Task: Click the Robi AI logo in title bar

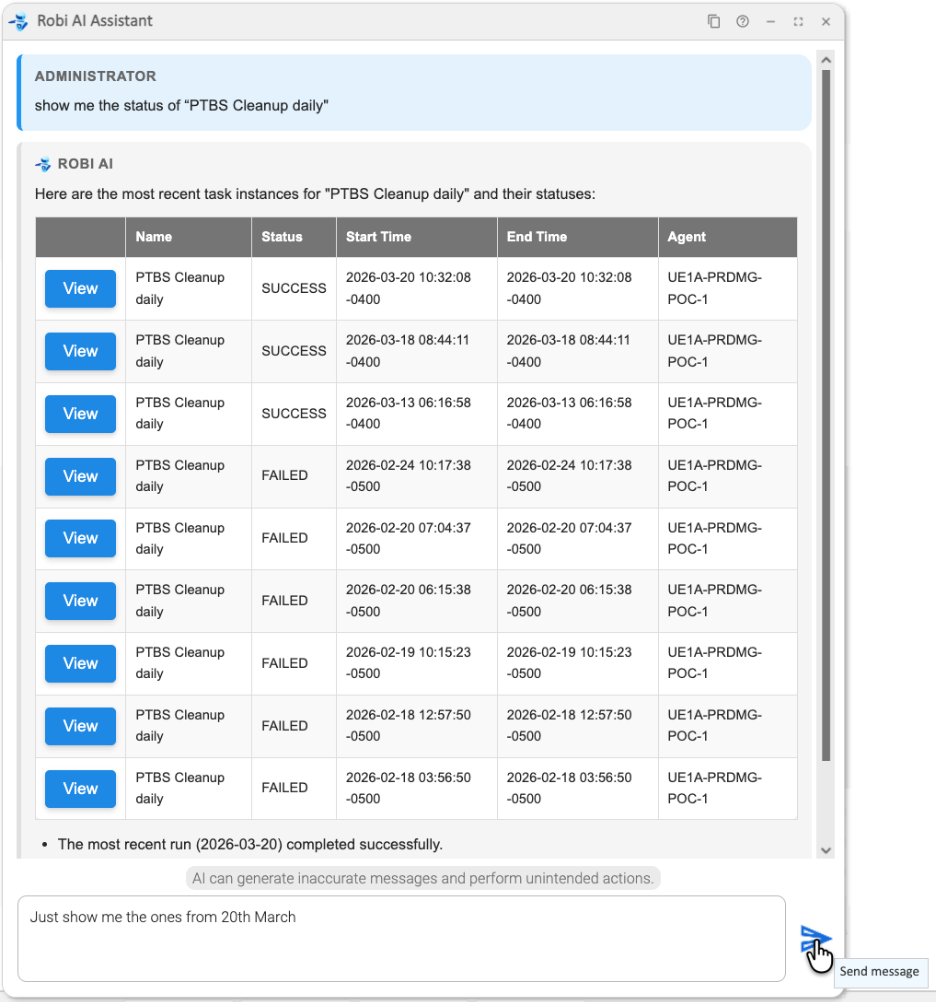Action: click(19, 21)
